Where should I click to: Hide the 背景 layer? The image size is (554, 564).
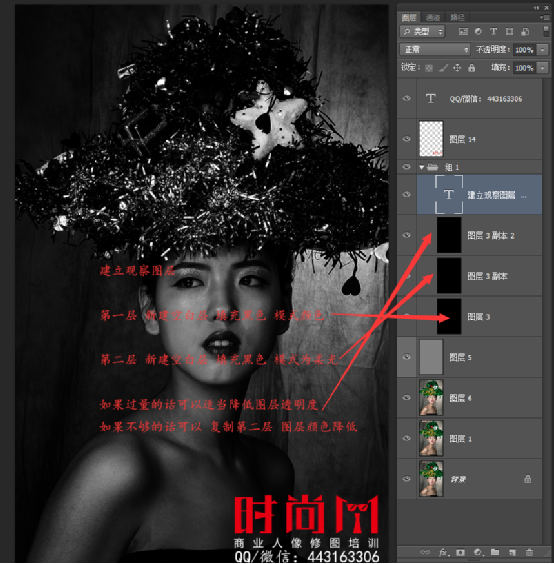coord(407,479)
